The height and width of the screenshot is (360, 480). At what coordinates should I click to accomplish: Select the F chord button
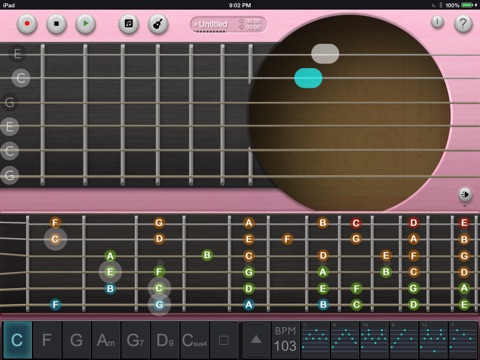(x=47, y=340)
